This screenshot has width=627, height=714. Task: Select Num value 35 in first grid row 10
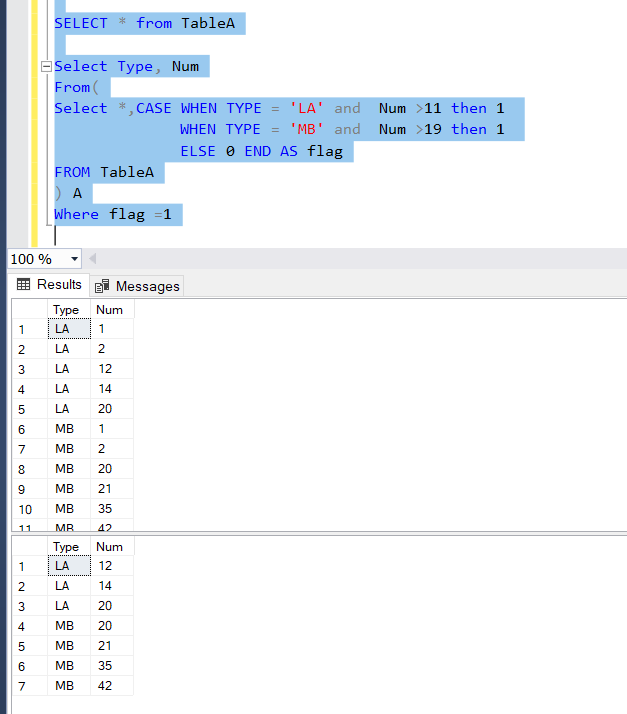pyautogui.click(x=112, y=509)
